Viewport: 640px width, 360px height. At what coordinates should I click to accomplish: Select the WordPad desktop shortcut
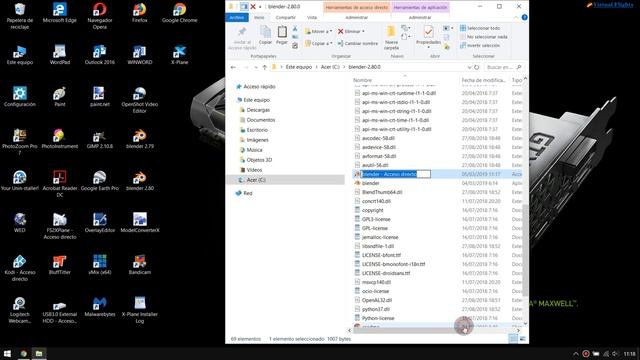[x=60, y=55]
